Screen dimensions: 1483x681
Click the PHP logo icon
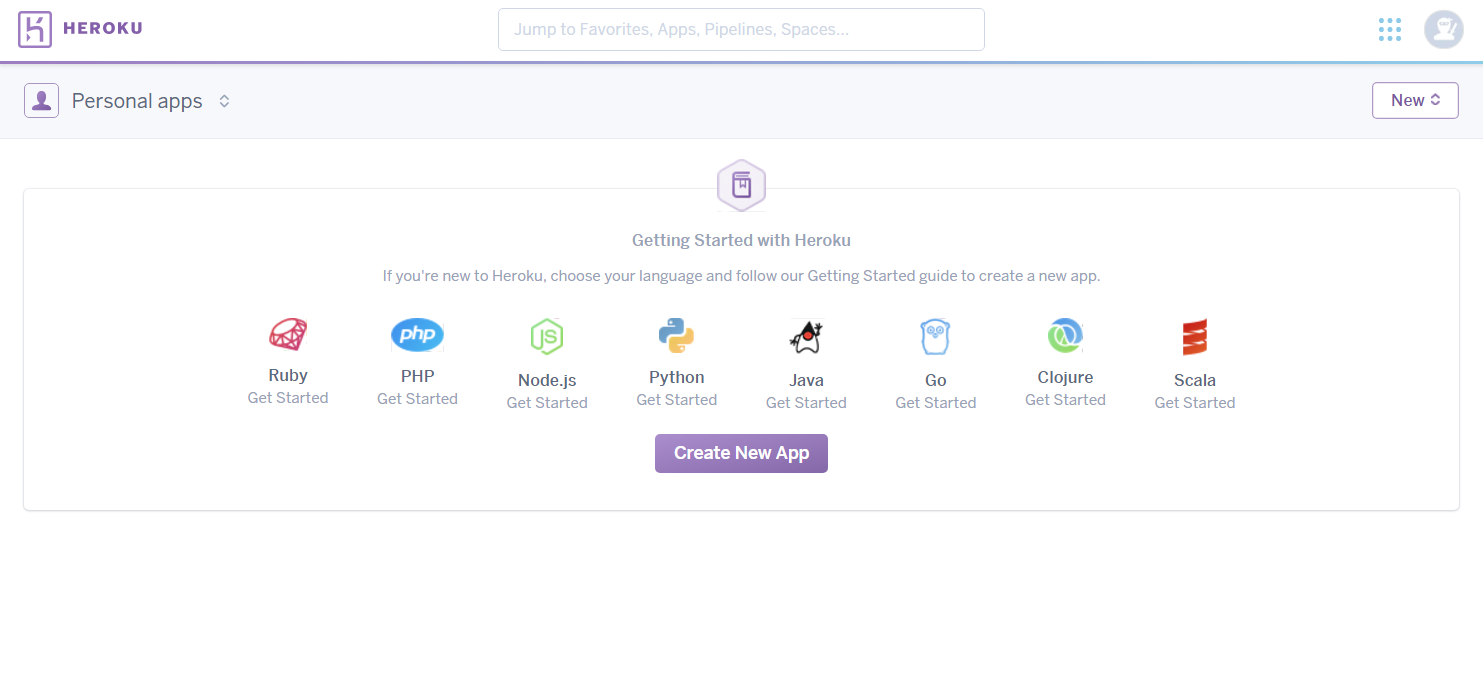click(417, 335)
